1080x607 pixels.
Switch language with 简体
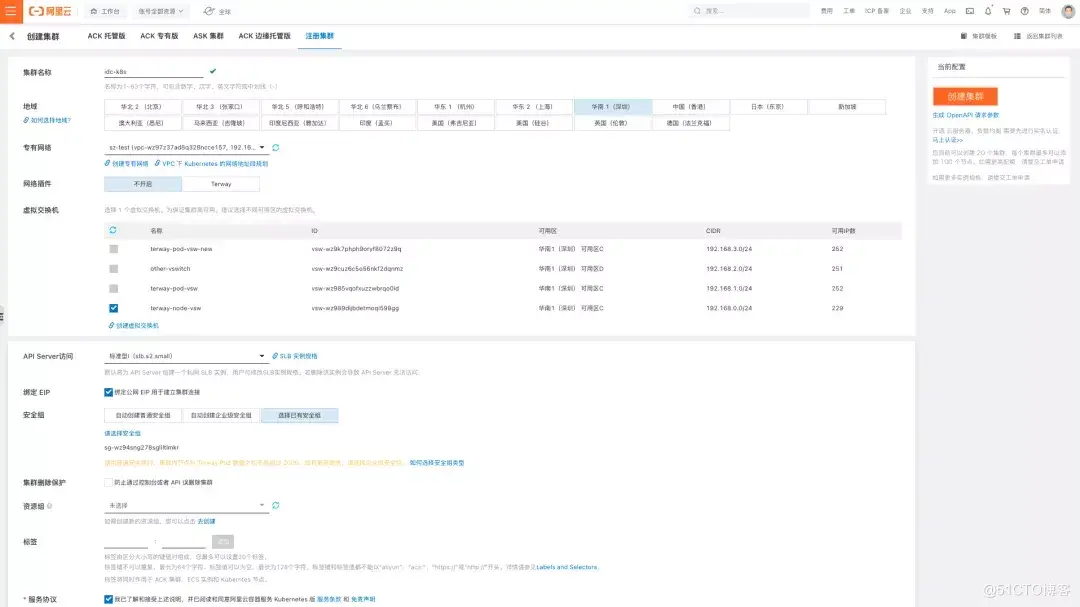coord(1045,11)
